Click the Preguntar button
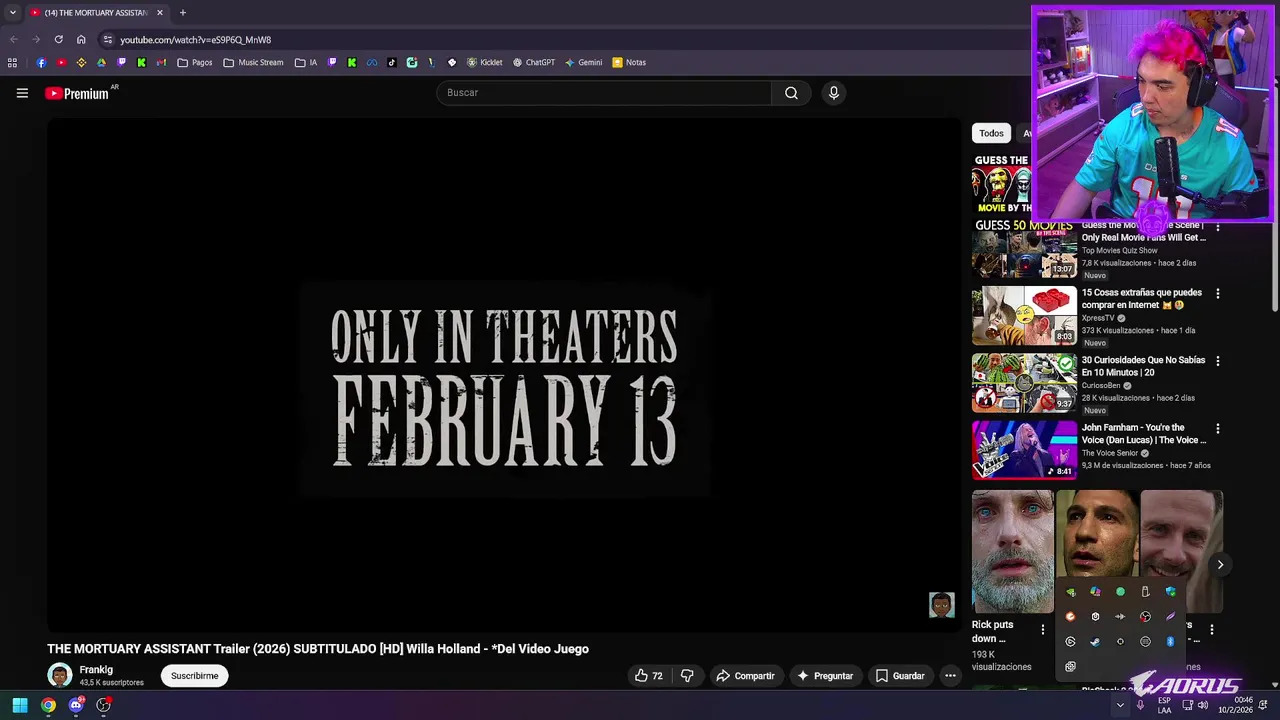The image size is (1280, 720). pos(825,676)
